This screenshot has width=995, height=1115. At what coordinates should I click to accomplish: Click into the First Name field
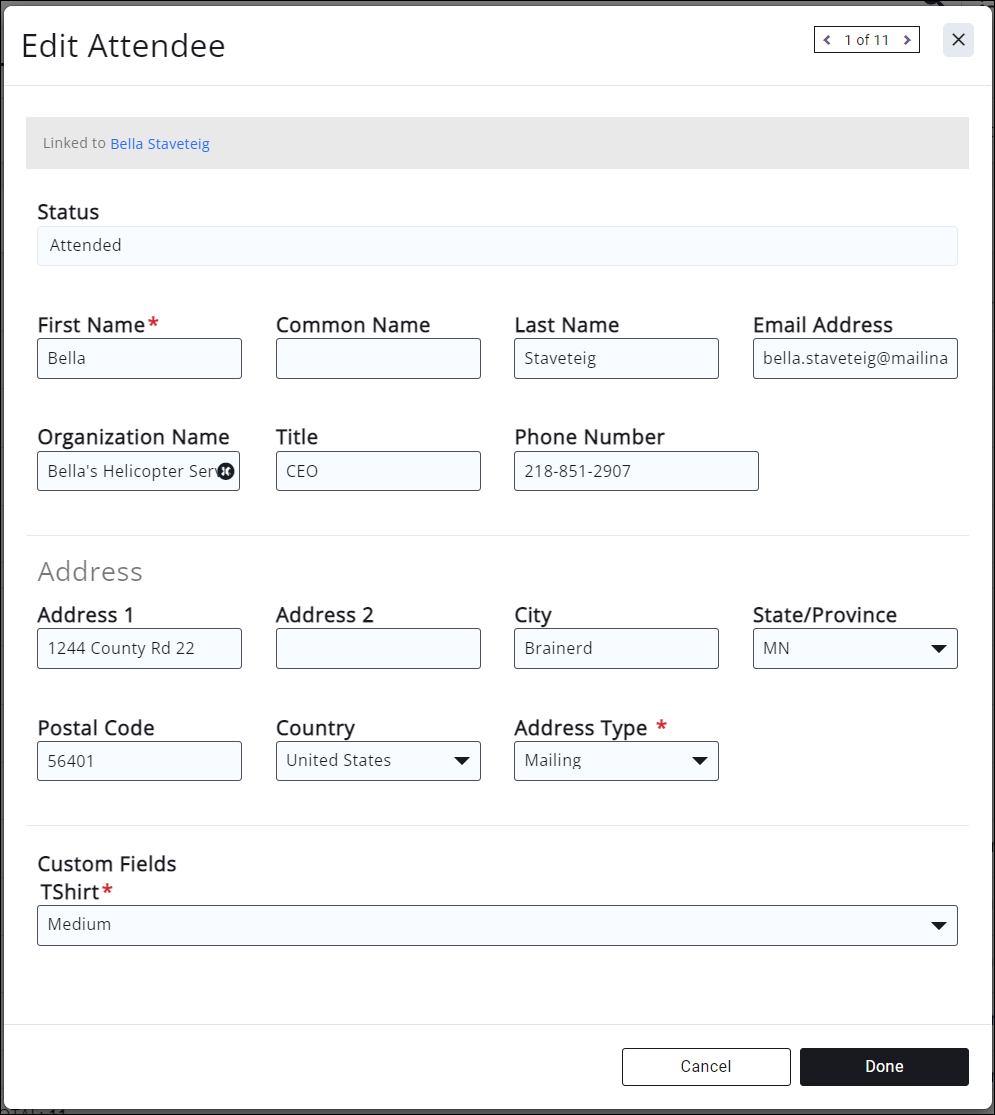pyautogui.click(x=139, y=358)
